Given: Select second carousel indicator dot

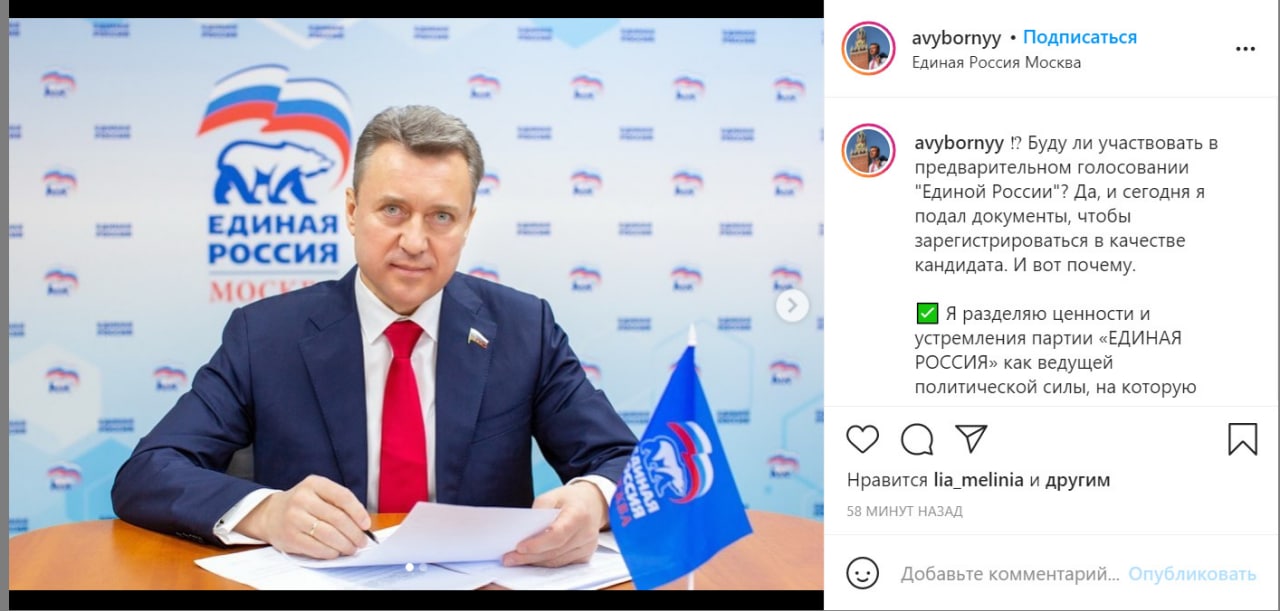Looking at the screenshot, I should click(423, 567).
